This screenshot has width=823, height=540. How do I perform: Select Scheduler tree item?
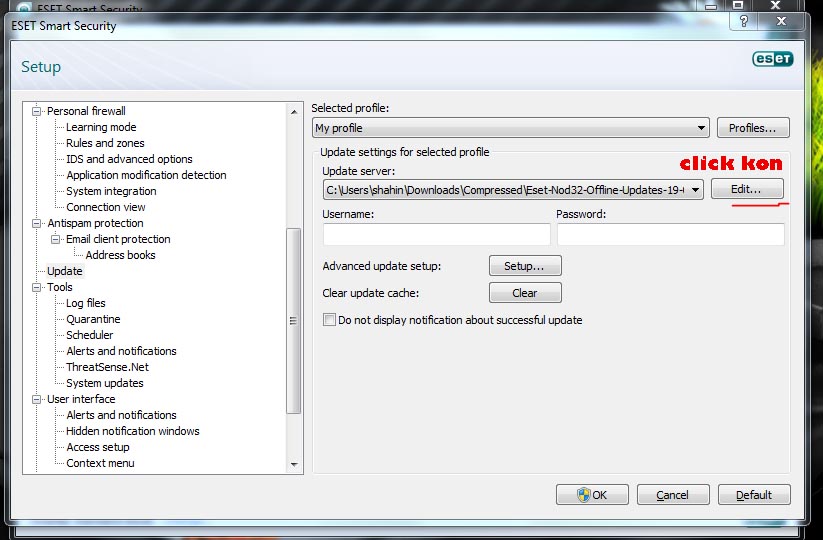coord(89,335)
